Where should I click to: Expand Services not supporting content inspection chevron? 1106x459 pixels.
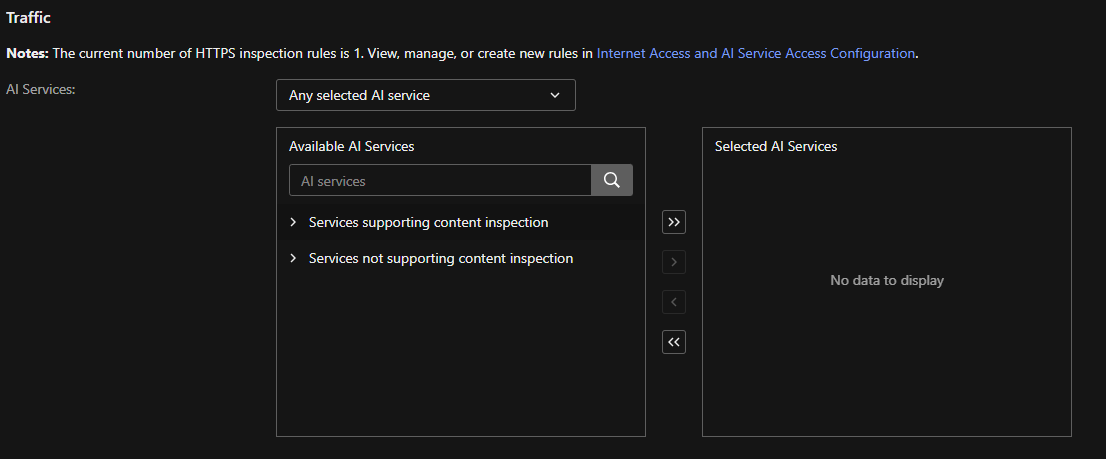(293, 258)
